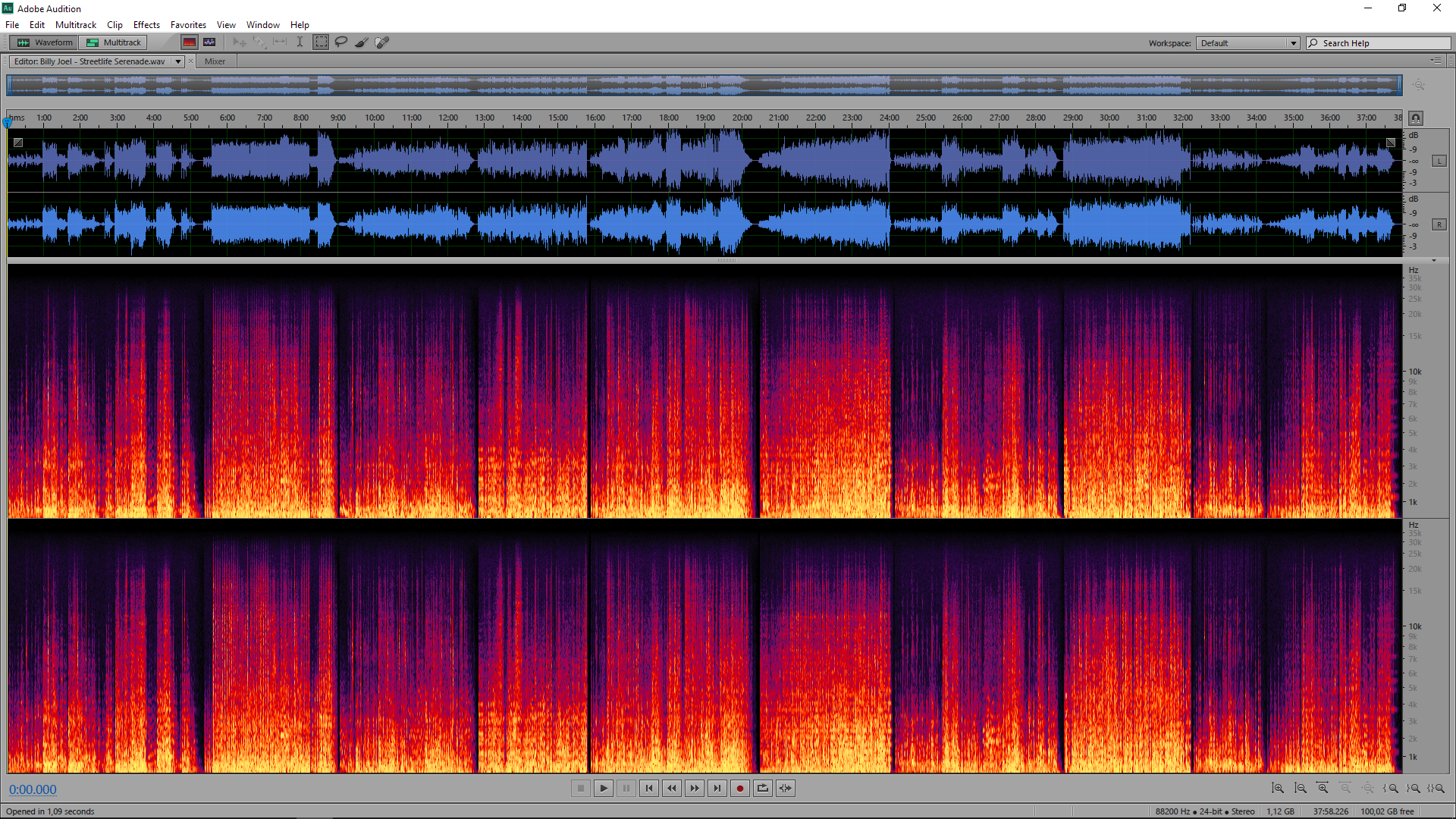Open the Editor file dropdown arrow
The width and height of the screenshot is (1456, 819).
pos(178,61)
